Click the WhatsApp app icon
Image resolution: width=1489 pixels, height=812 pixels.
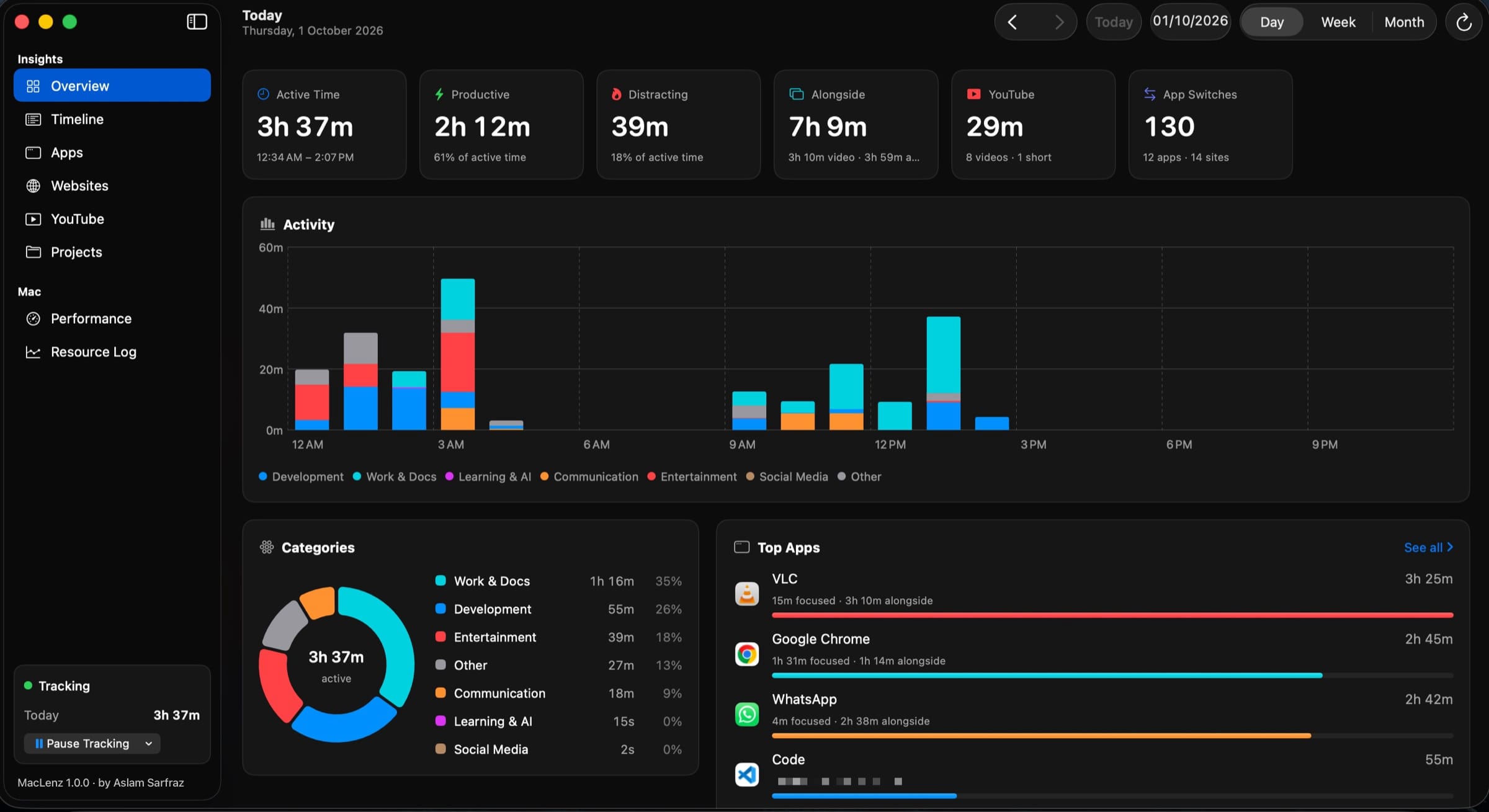point(747,715)
